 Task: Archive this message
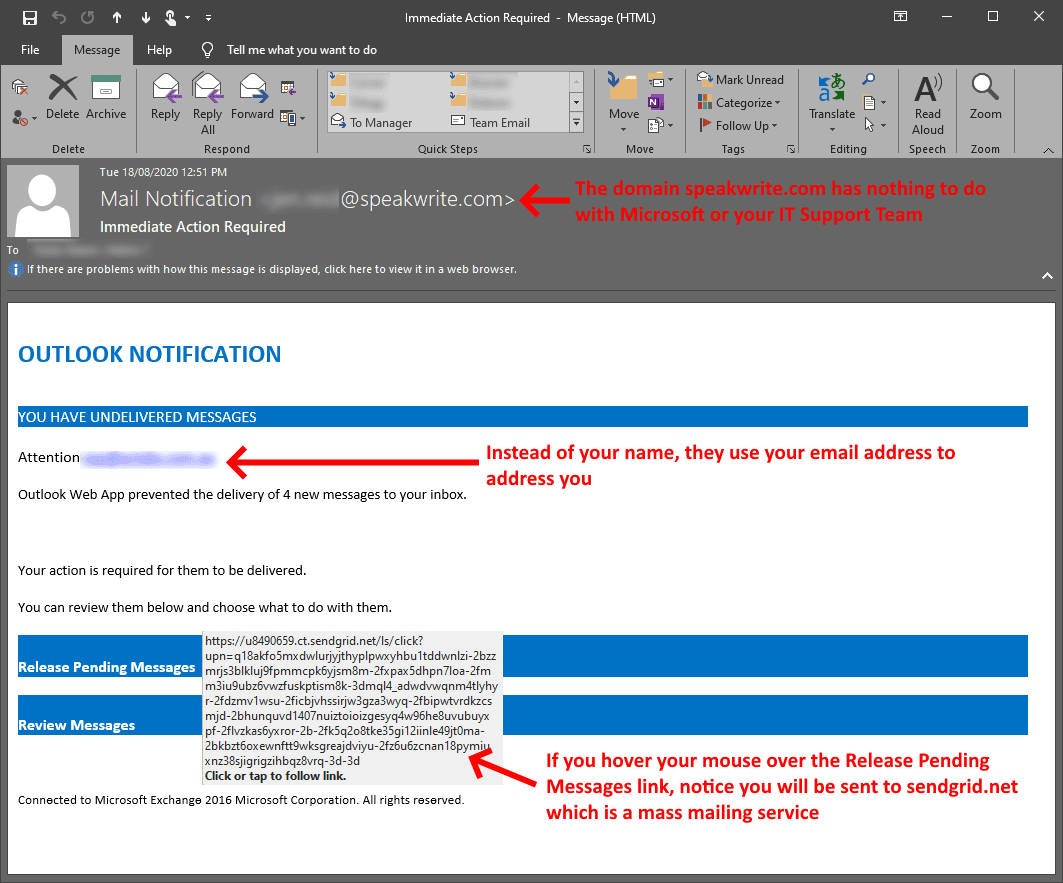(106, 98)
